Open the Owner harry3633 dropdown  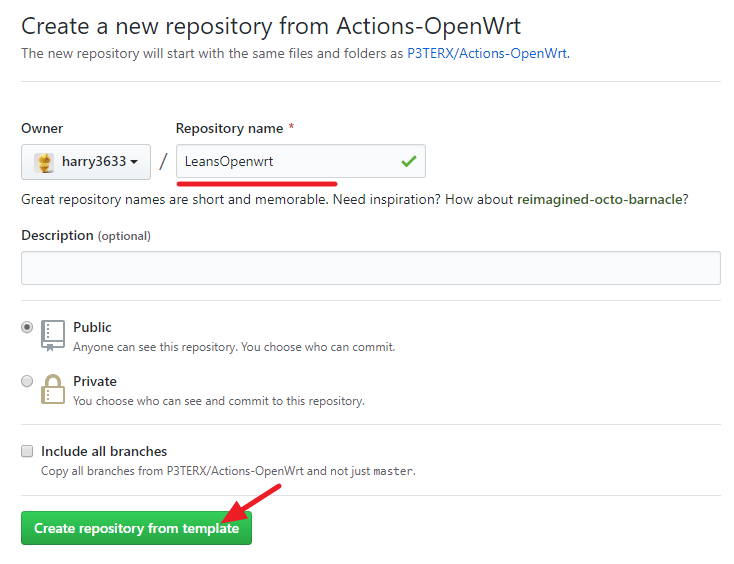pos(86,162)
